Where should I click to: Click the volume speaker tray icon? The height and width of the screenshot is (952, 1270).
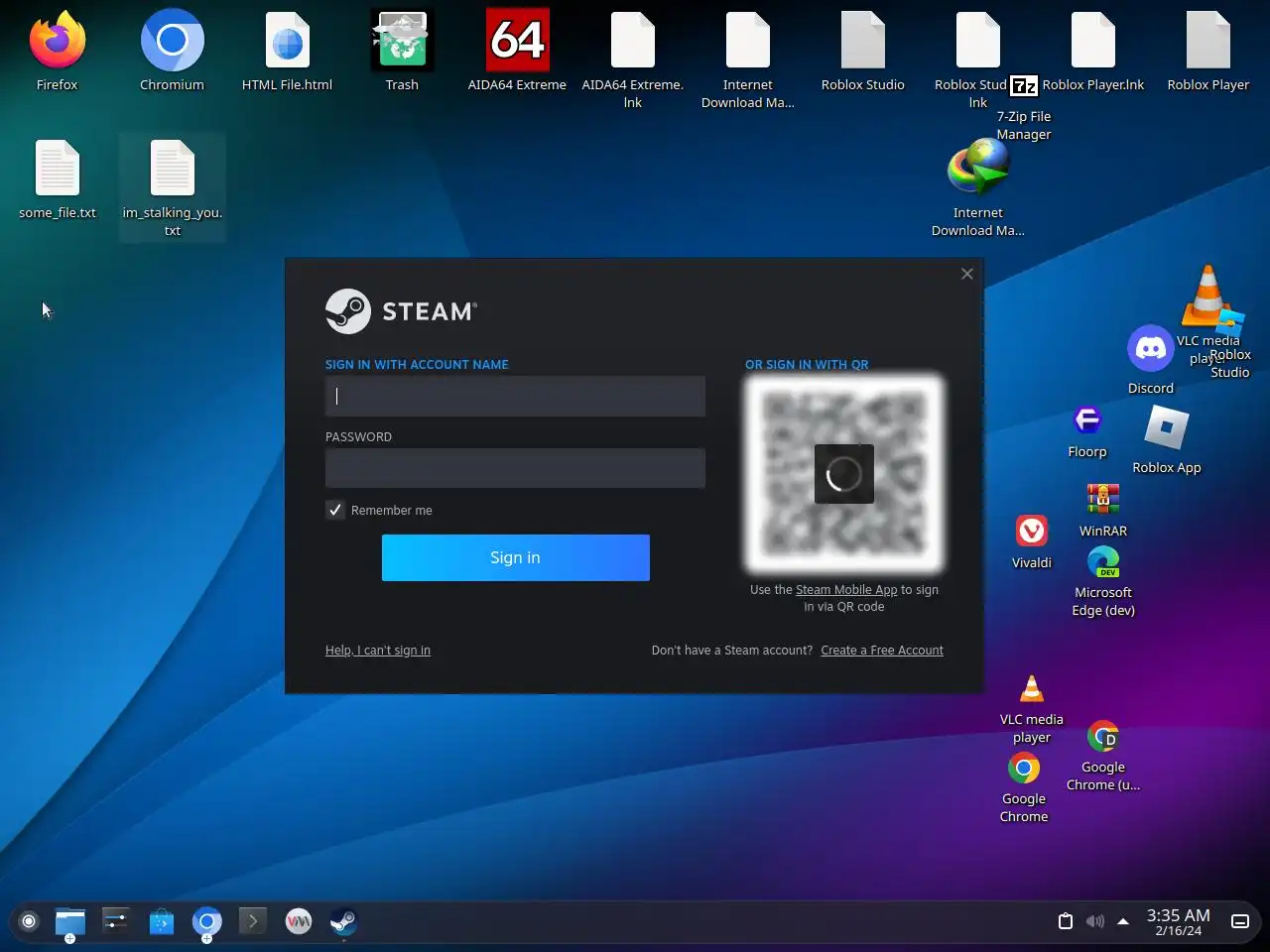pos(1094,921)
